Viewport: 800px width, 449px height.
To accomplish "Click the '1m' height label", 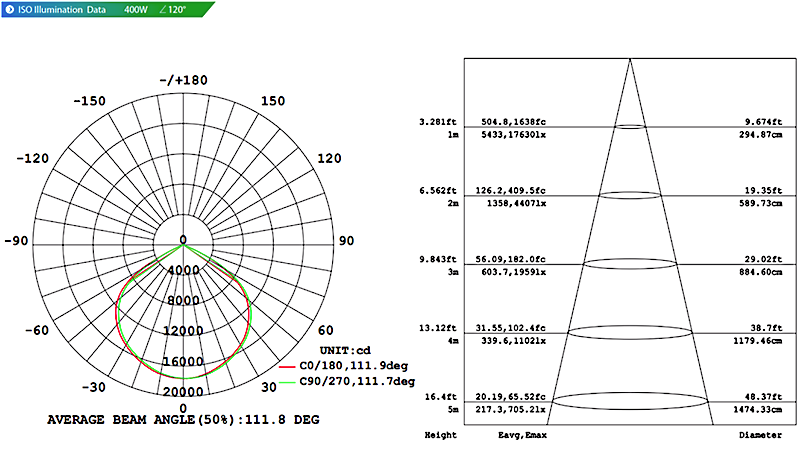I will pyautogui.click(x=453, y=135).
